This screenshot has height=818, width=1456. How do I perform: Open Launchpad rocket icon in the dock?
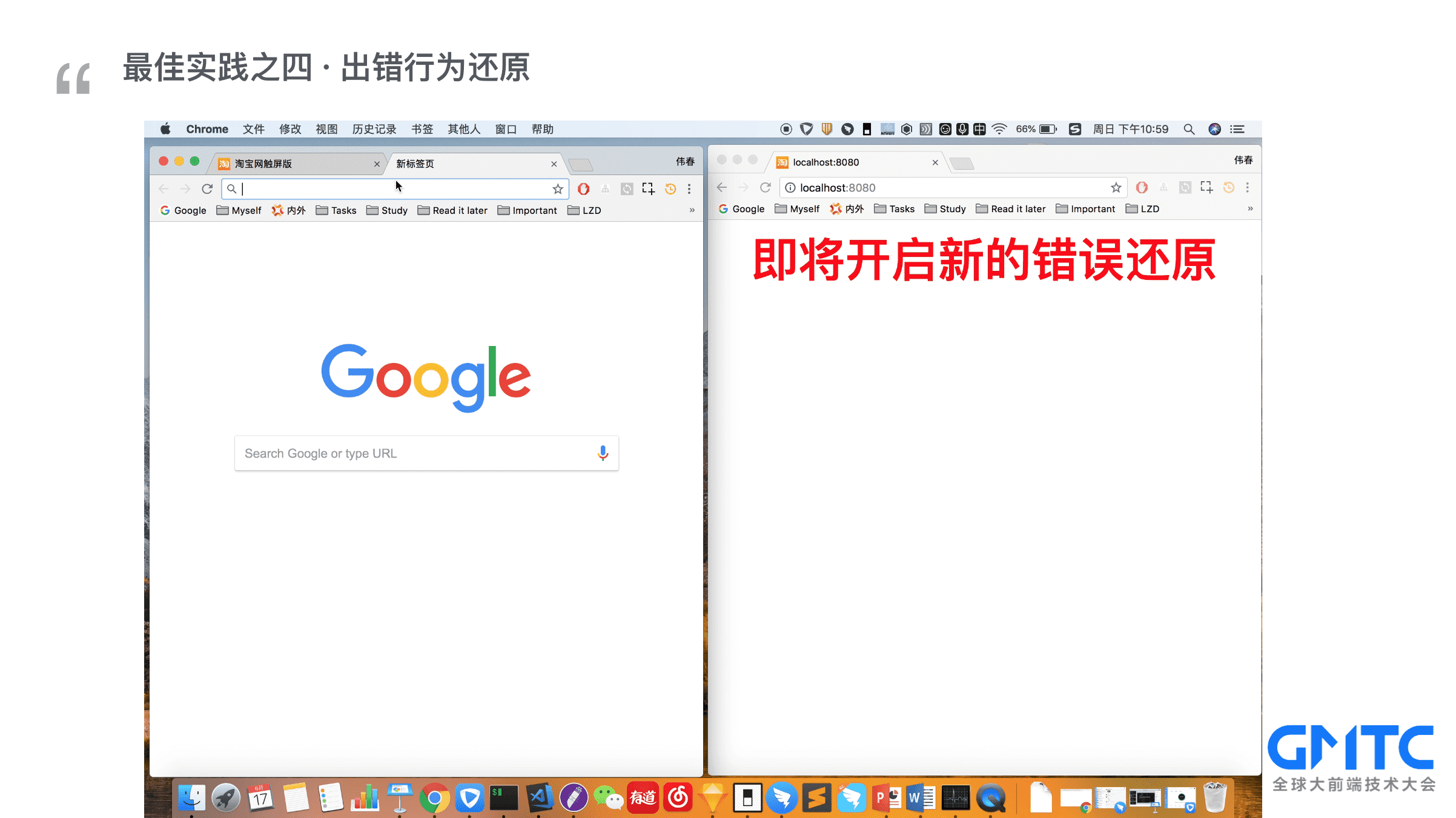pos(226,798)
